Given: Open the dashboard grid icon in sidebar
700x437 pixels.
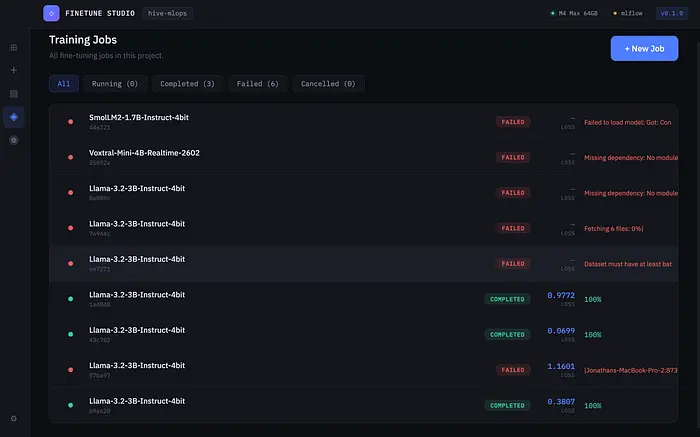Looking at the screenshot, I should (x=13, y=47).
